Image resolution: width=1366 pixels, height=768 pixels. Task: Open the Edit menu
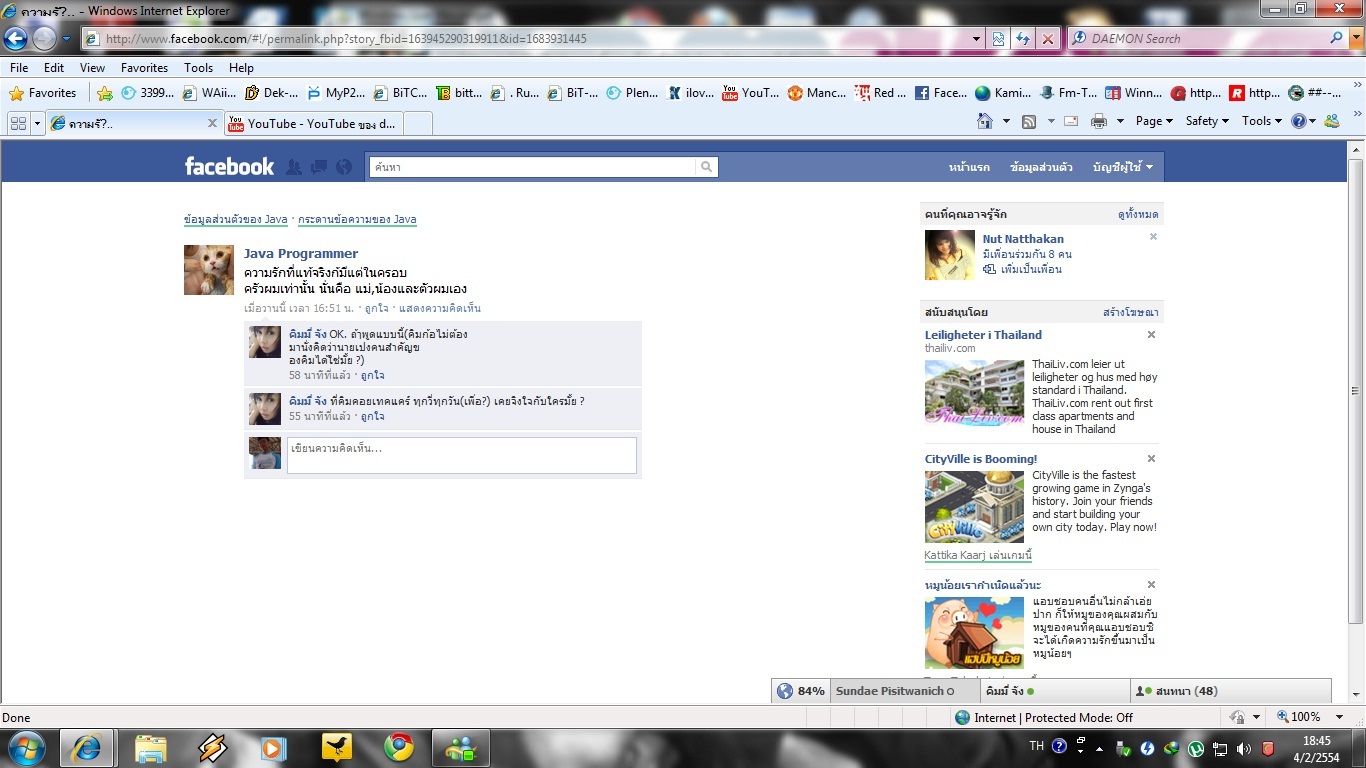click(54, 68)
